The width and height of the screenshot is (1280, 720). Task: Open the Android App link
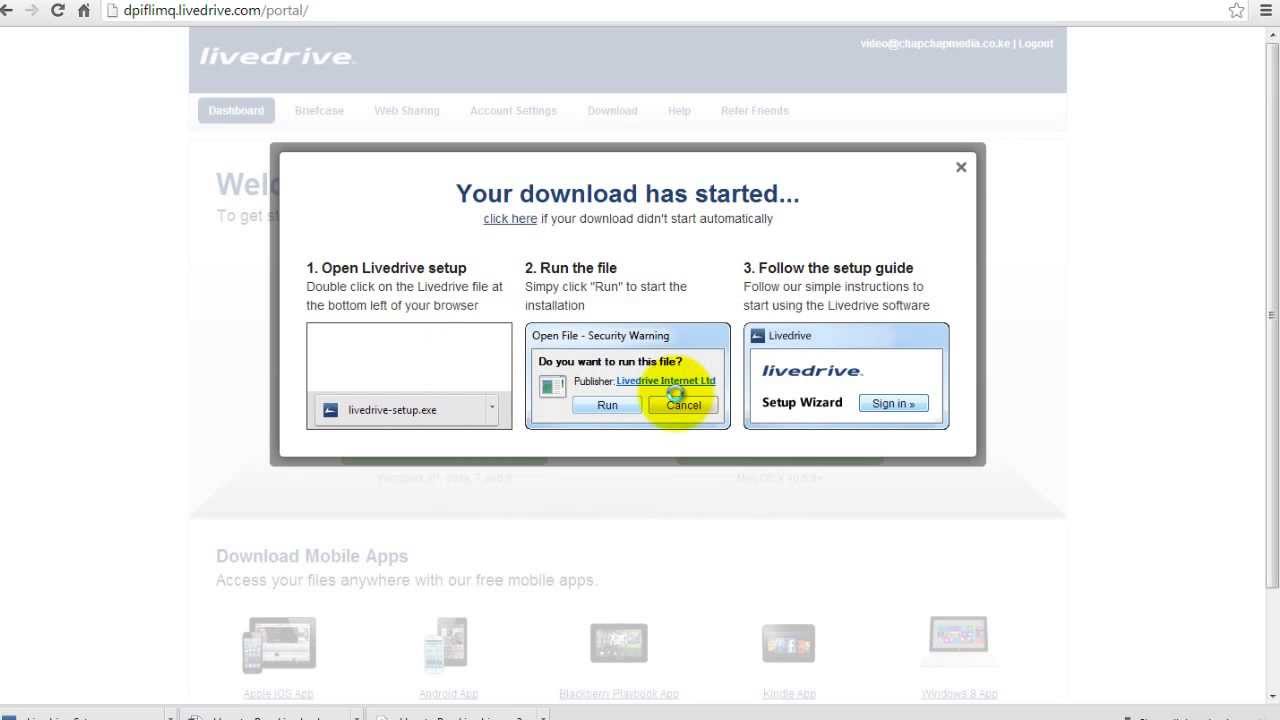448,694
